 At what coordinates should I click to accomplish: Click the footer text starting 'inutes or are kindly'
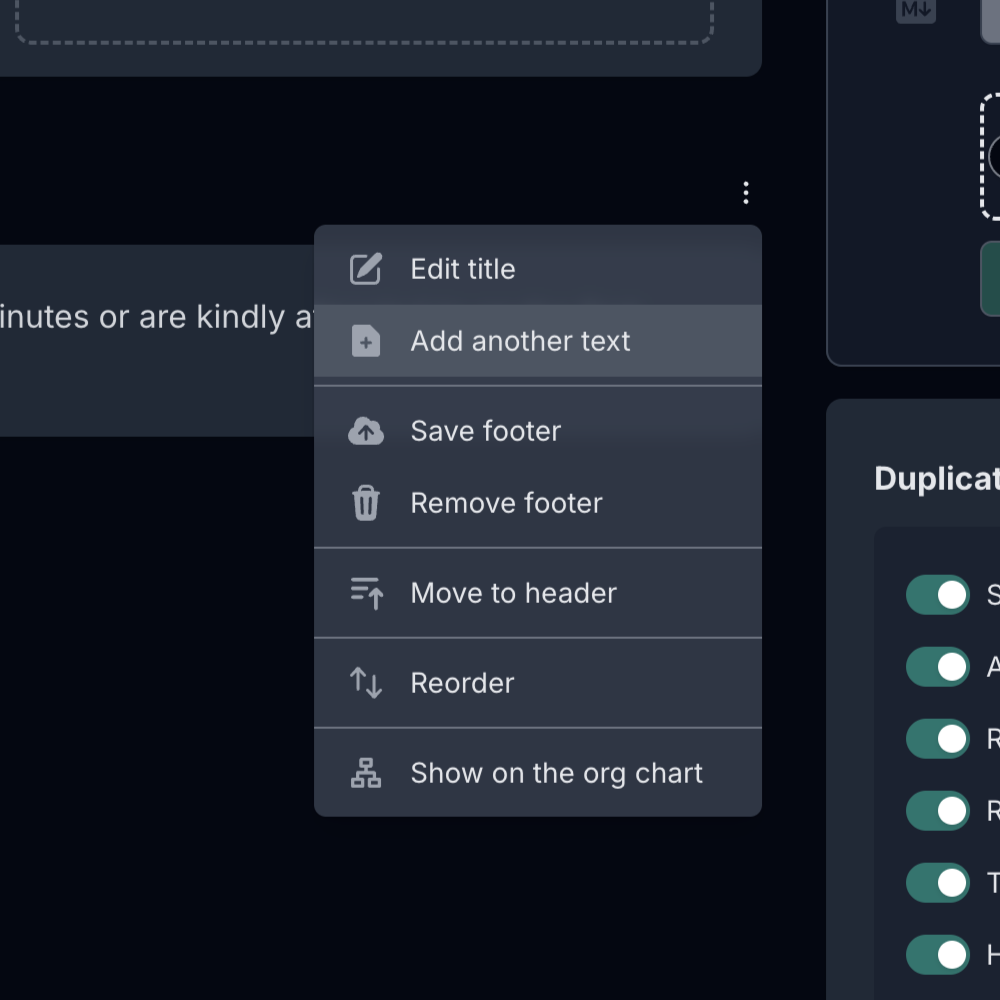pyautogui.click(x=157, y=317)
